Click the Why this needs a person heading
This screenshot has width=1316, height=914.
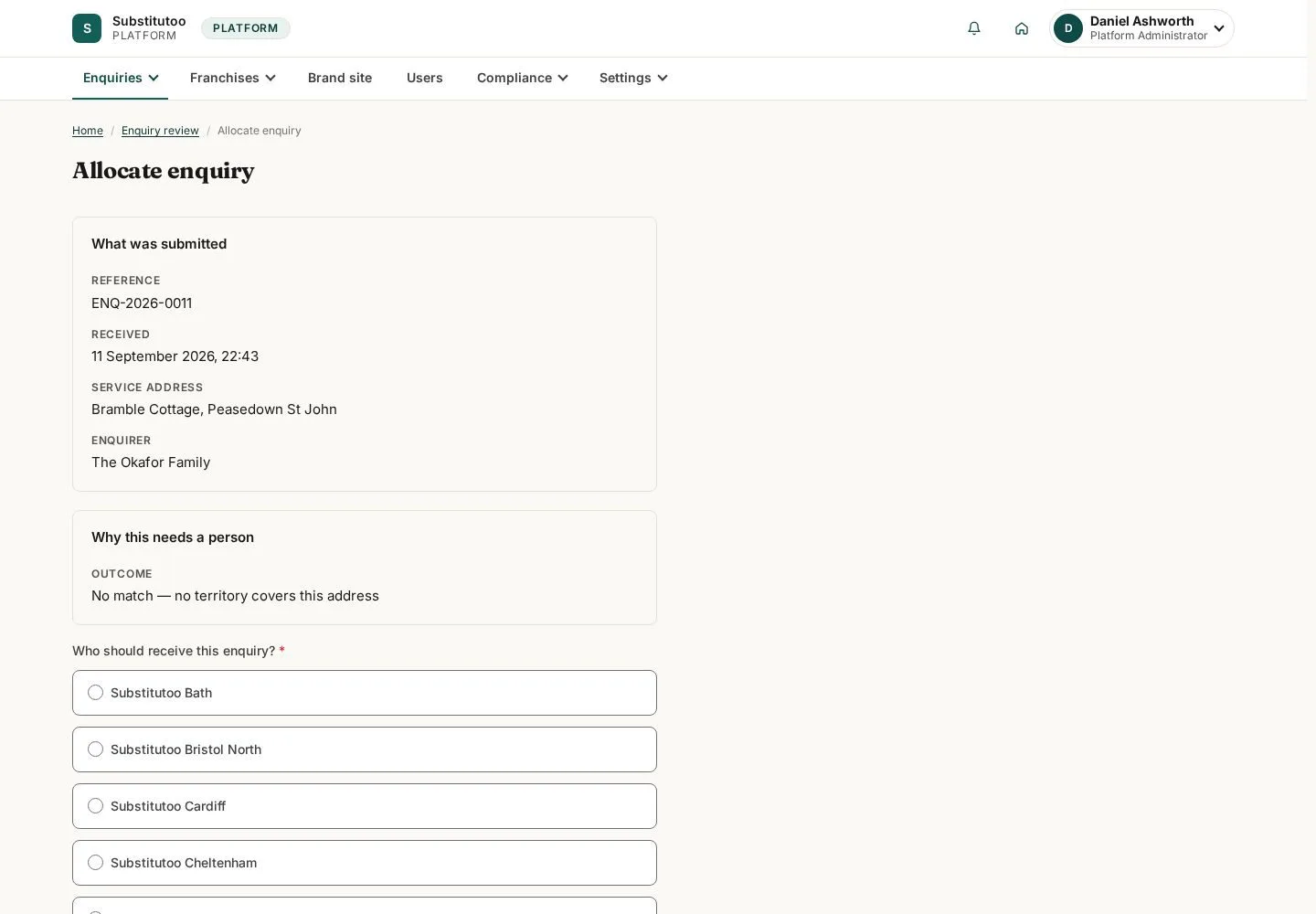(173, 537)
